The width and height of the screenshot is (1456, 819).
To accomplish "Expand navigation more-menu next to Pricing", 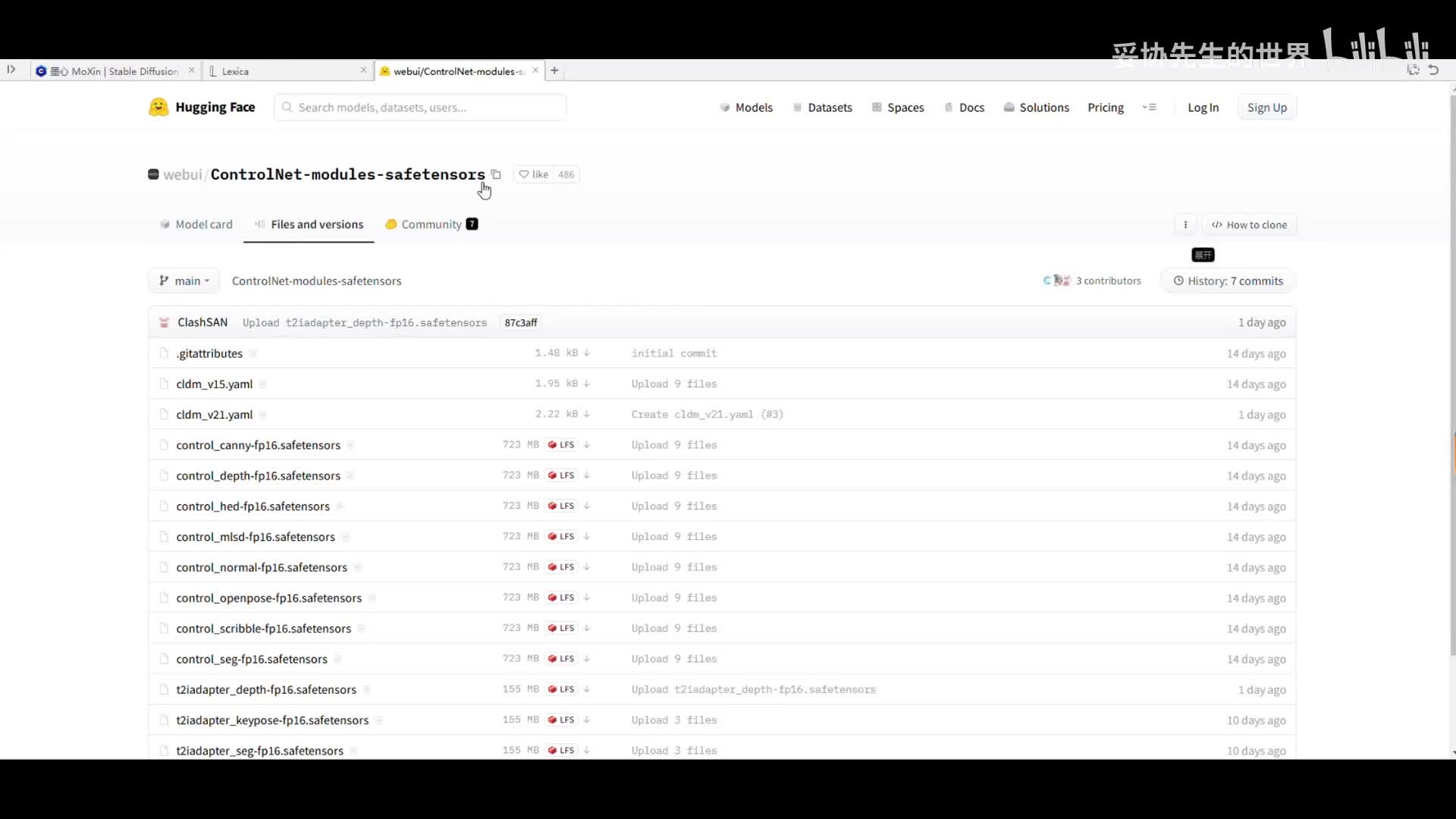I will (x=1150, y=107).
